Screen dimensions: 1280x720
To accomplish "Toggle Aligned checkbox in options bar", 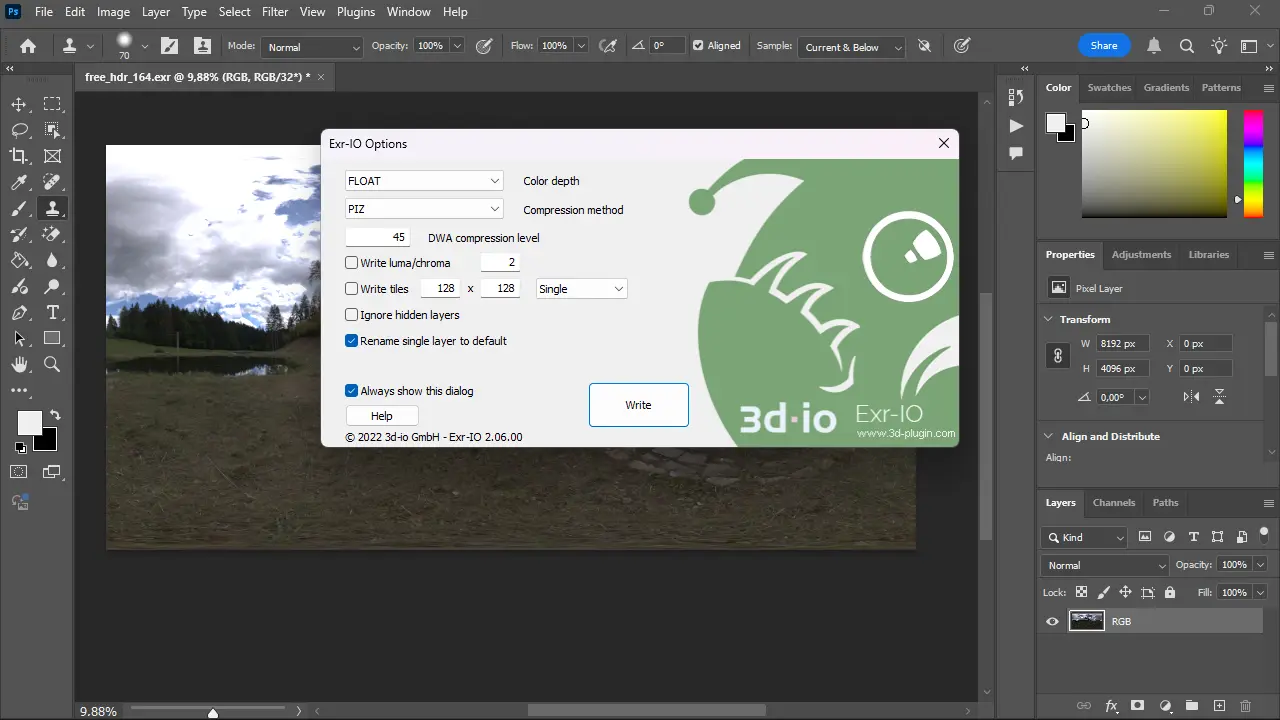I will coord(698,46).
